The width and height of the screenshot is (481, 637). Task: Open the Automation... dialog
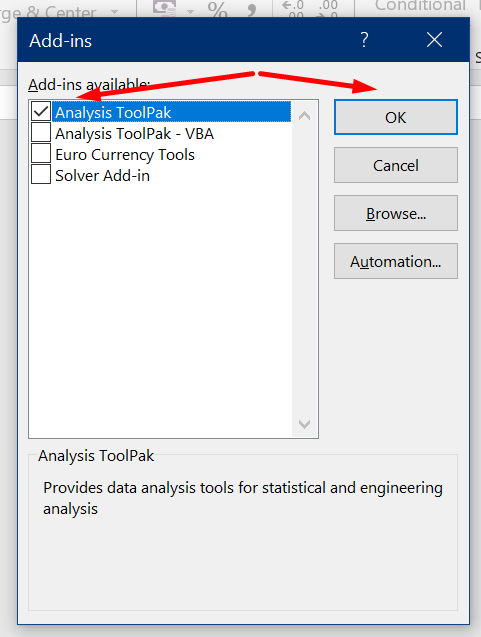tap(396, 261)
